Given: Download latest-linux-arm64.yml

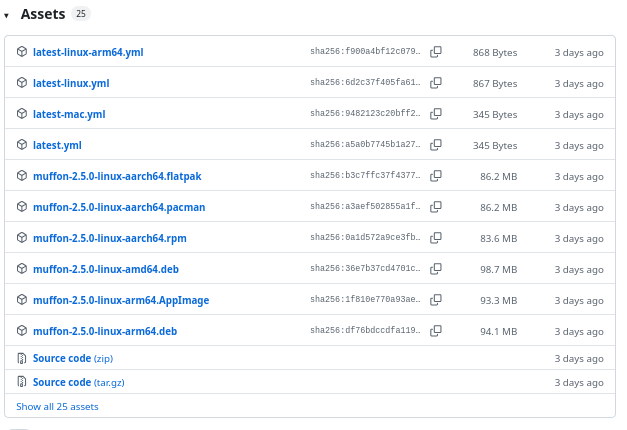Looking at the screenshot, I should point(88,52).
